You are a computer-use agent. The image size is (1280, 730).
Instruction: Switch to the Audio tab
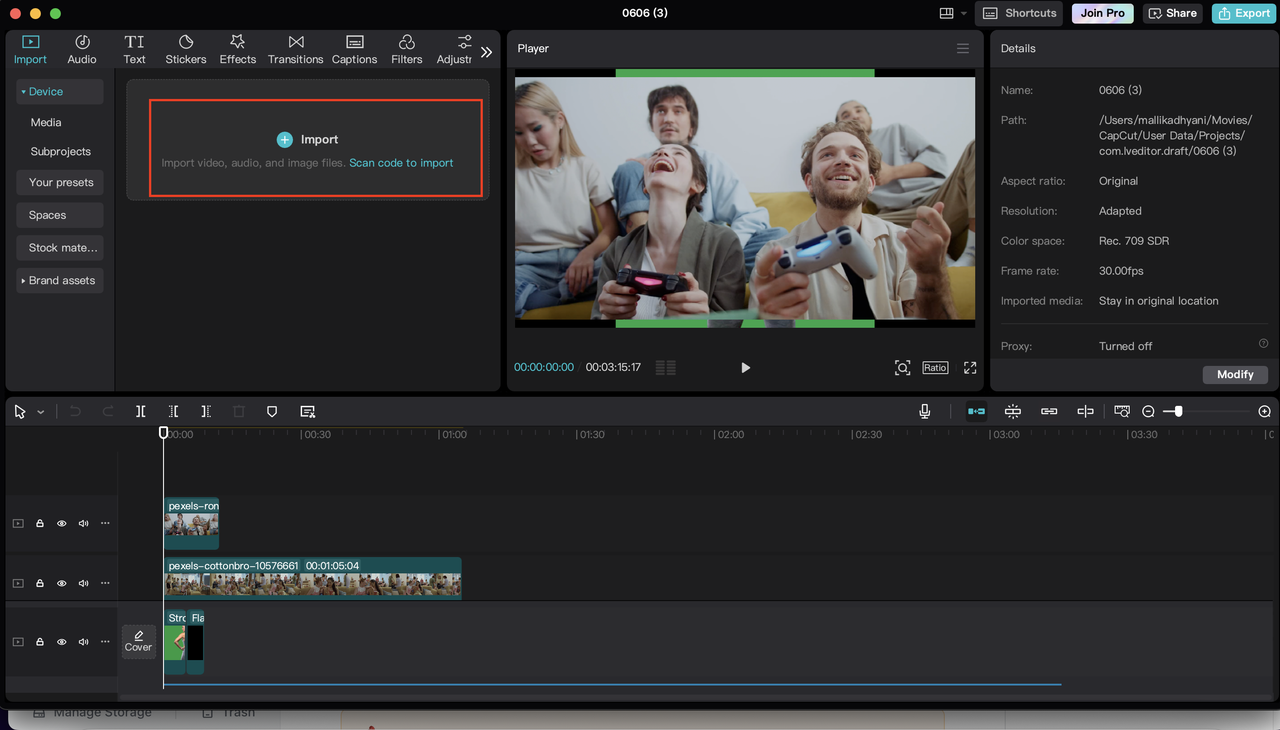81,48
